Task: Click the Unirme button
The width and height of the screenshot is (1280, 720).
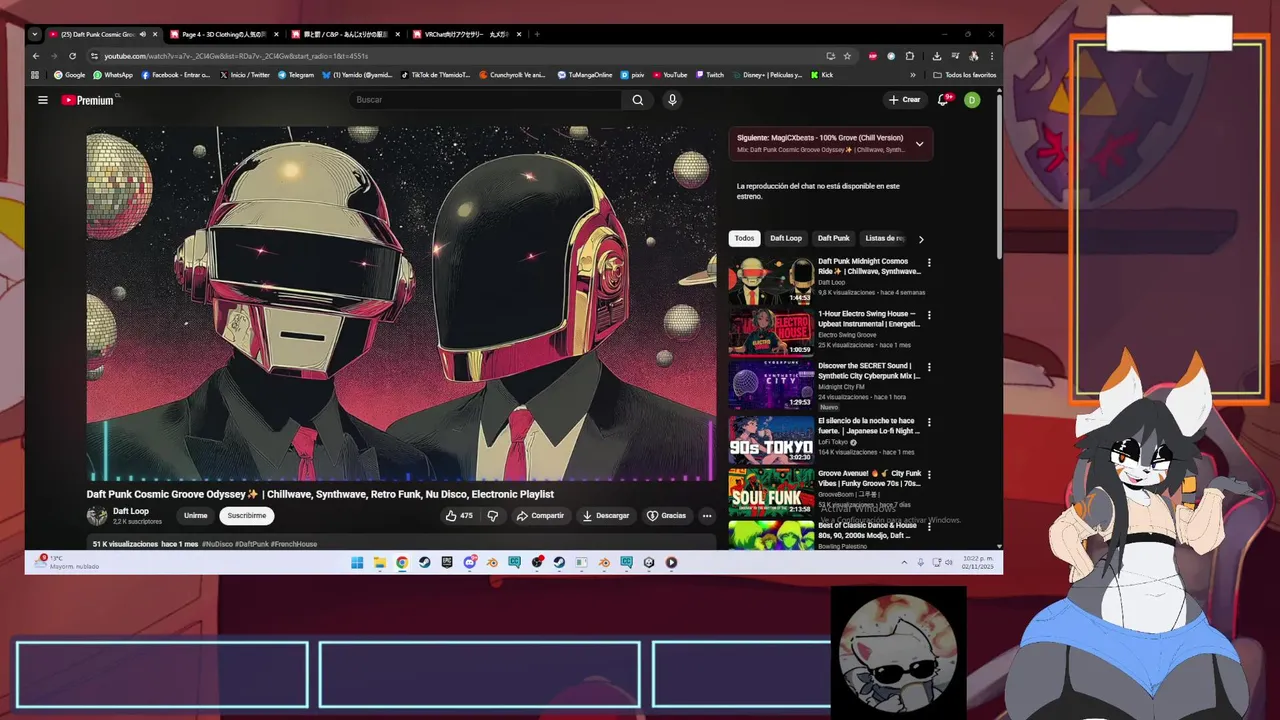Action: (x=196, y=516)
